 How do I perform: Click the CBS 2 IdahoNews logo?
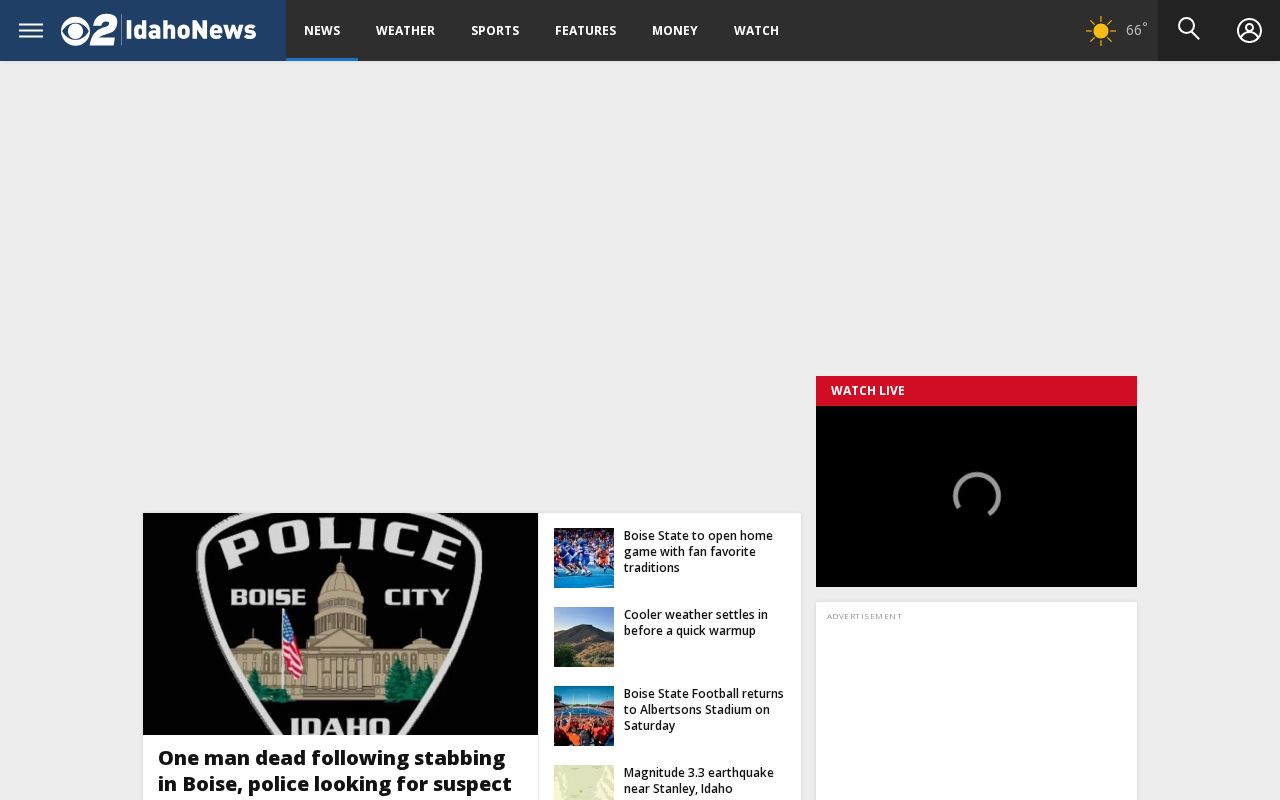click(158, 30)
